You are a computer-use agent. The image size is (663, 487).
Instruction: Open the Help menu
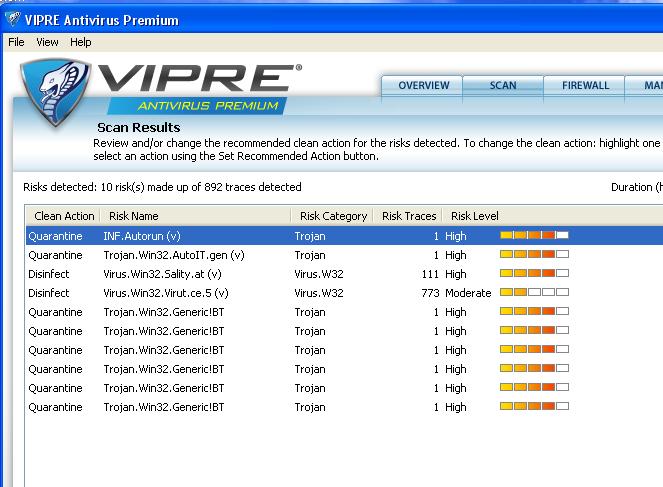[80, 42]
